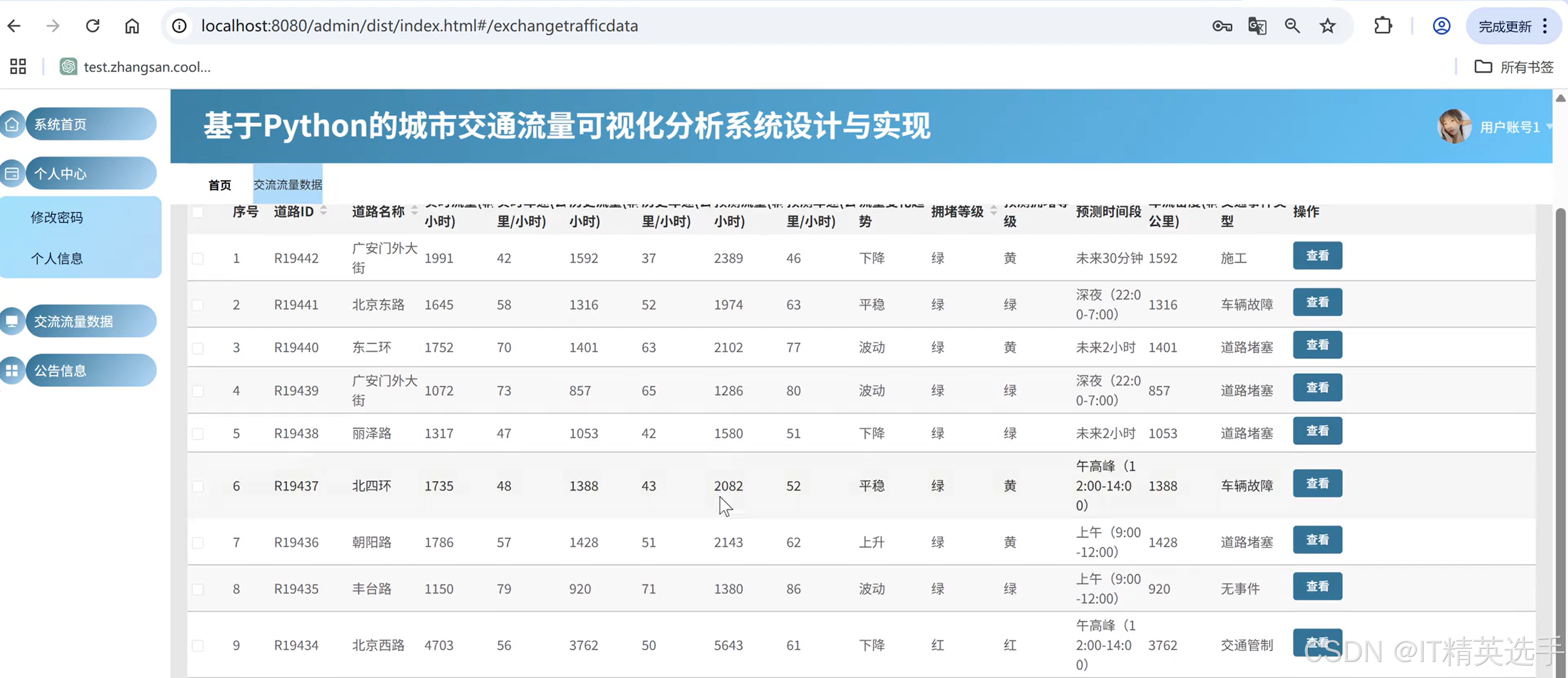Viewport: 1568px width, 678px height.
Task: Open 修改密码 in sidebar submenu
Action: point(57,217)
